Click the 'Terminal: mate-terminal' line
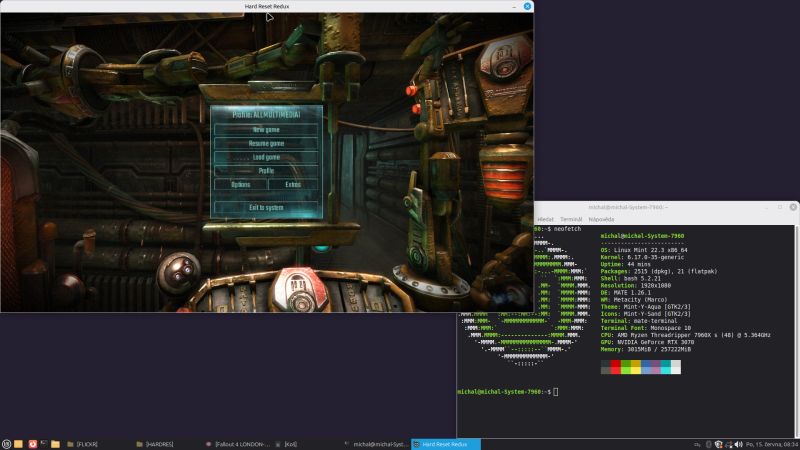The height and width of the screenshot is (450, 800). [x=639, y=321]
